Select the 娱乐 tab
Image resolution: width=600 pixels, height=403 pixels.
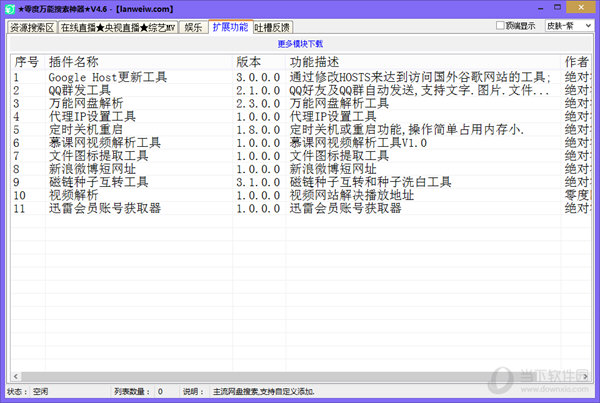[x=193, y=28]
